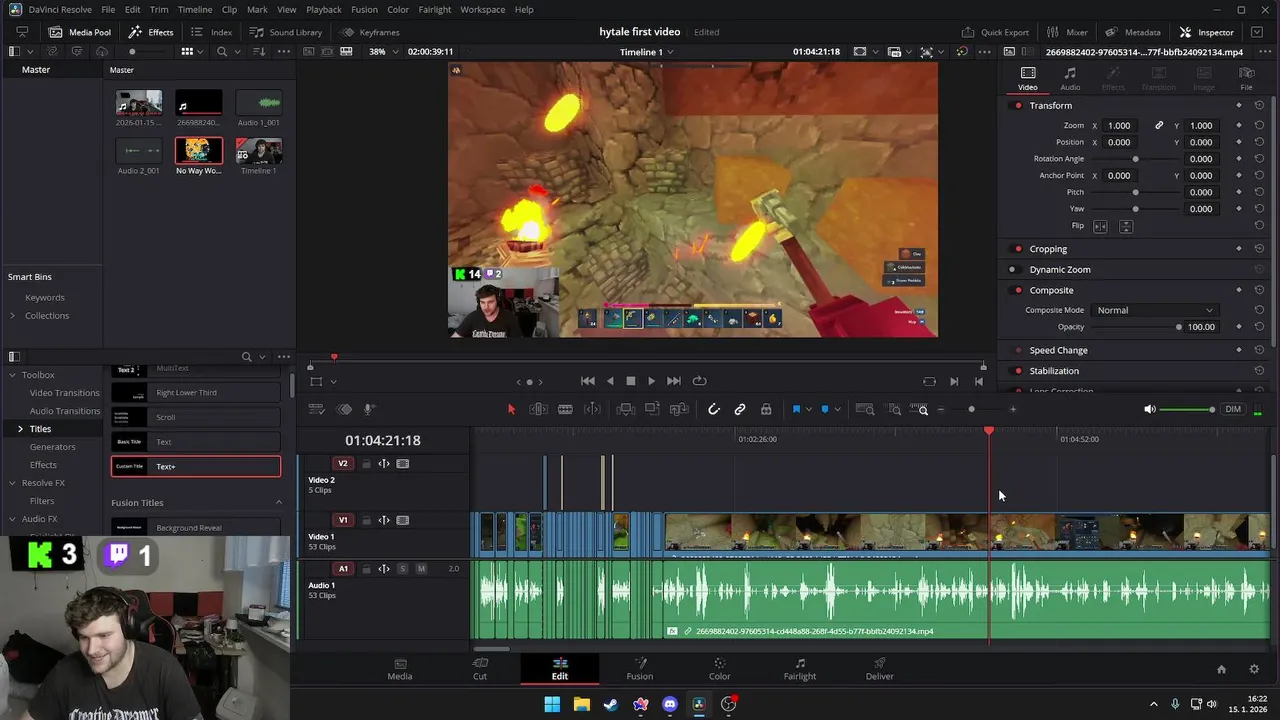Viewport: 1280px width, 720px height.
Task: Mute audio via speaker icon
Action: tap(1150, 409)
